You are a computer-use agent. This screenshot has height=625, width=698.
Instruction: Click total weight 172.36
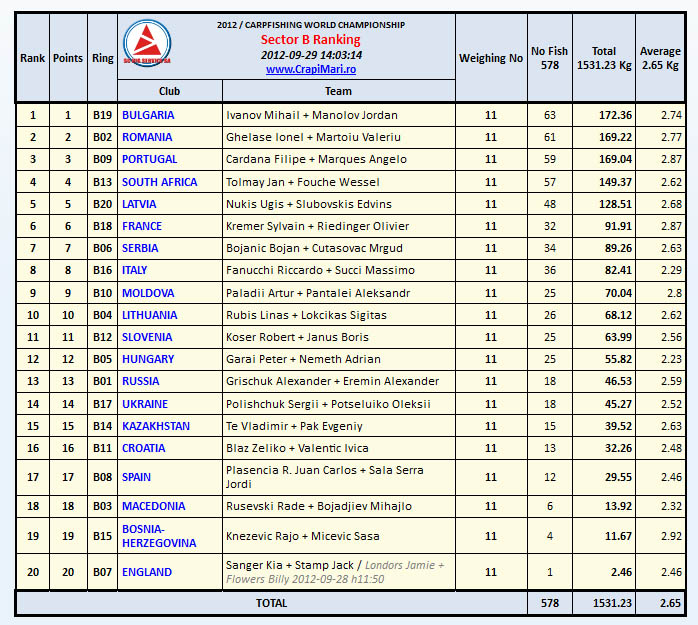[615, 115]
